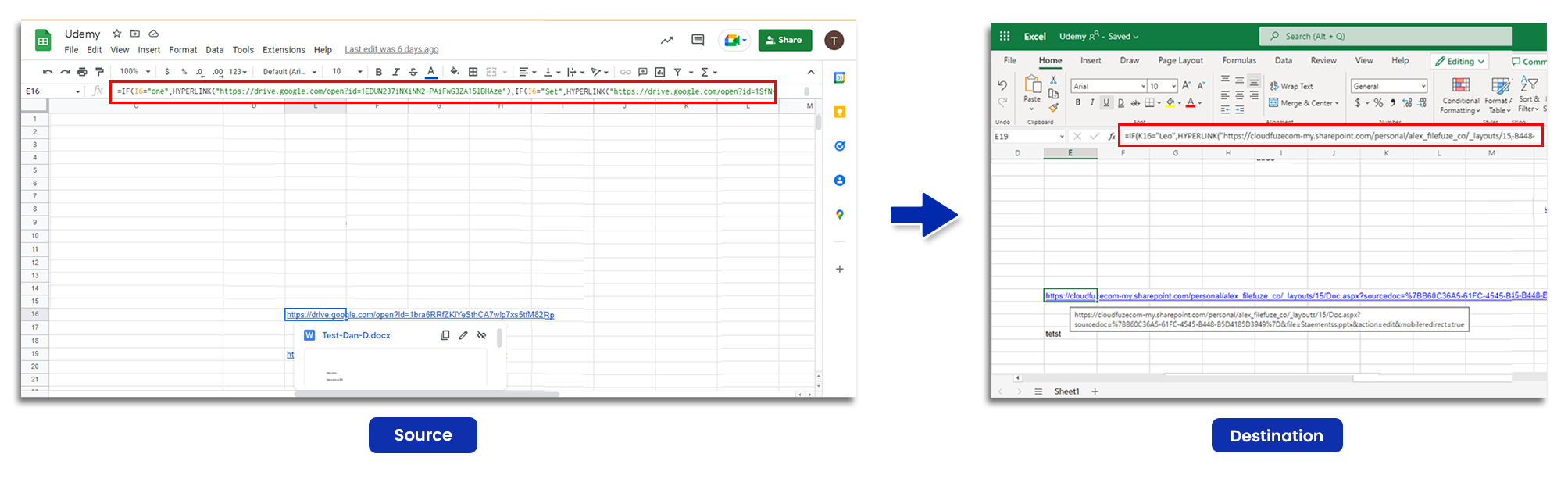Select the Paint format tool in Google Sheets

click(x=99, y=72)
